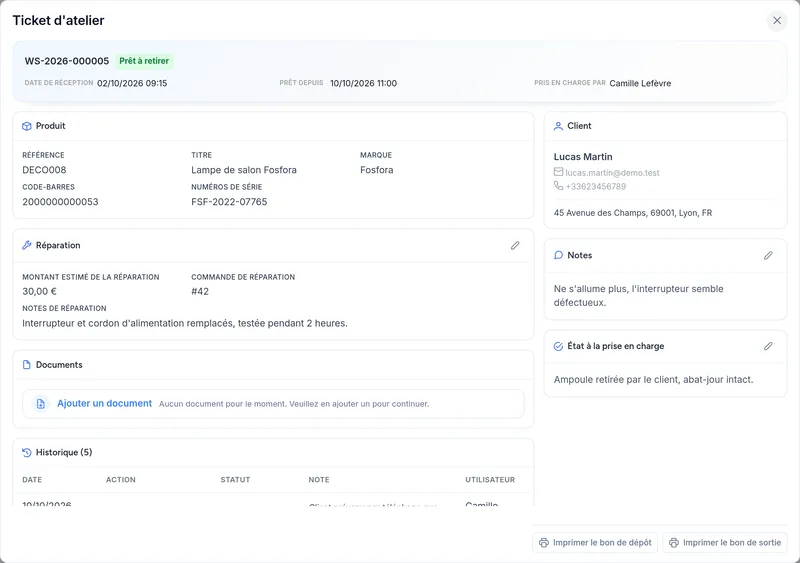Image resolution: width=800 pixels, height=563 pixels.
Task: Close the Ticket d'atelier dialog
Action: pyautogui.click(x=777, y=20)
